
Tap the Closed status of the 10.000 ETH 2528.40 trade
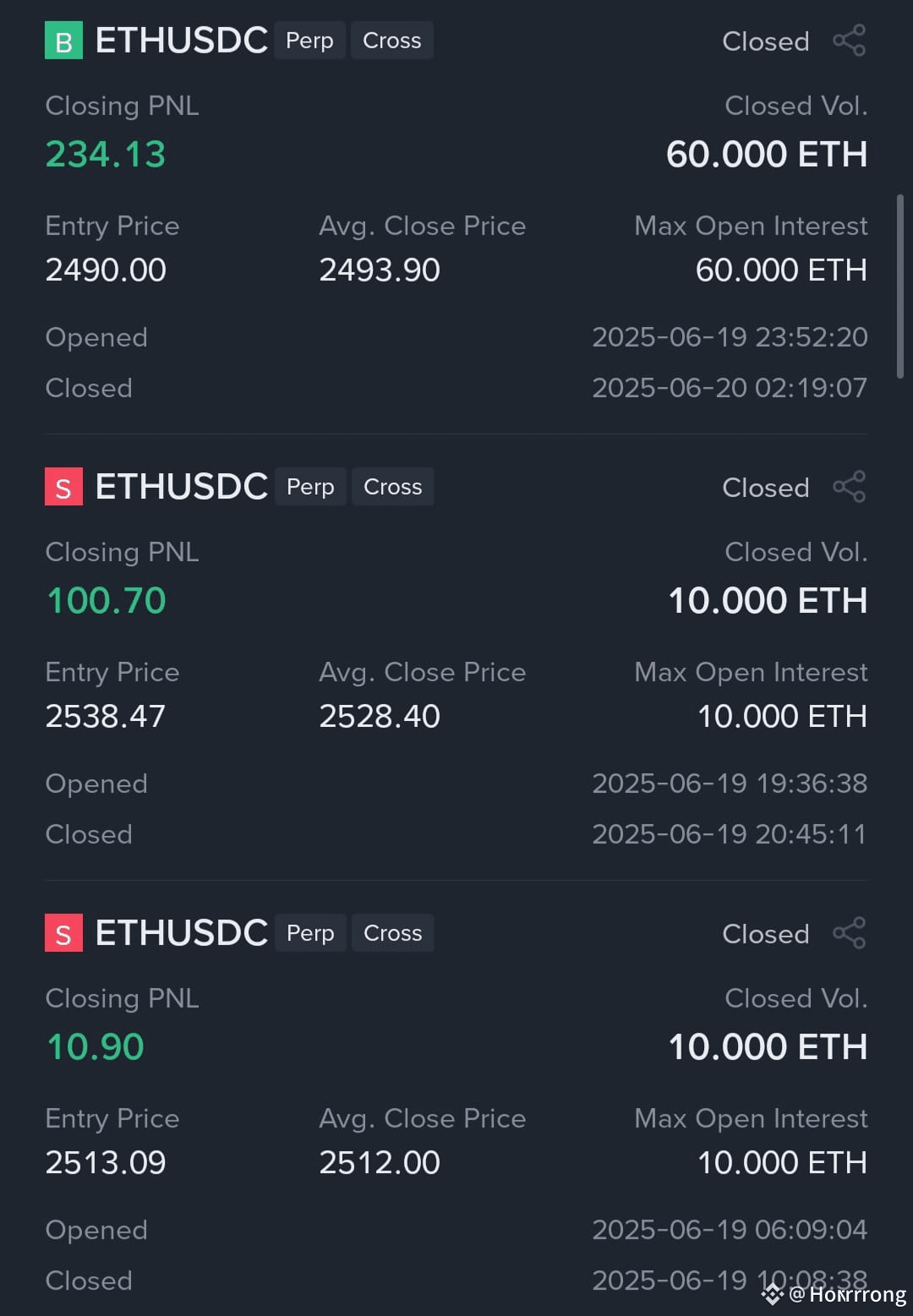pyautogui.click(x=766, y=487)
